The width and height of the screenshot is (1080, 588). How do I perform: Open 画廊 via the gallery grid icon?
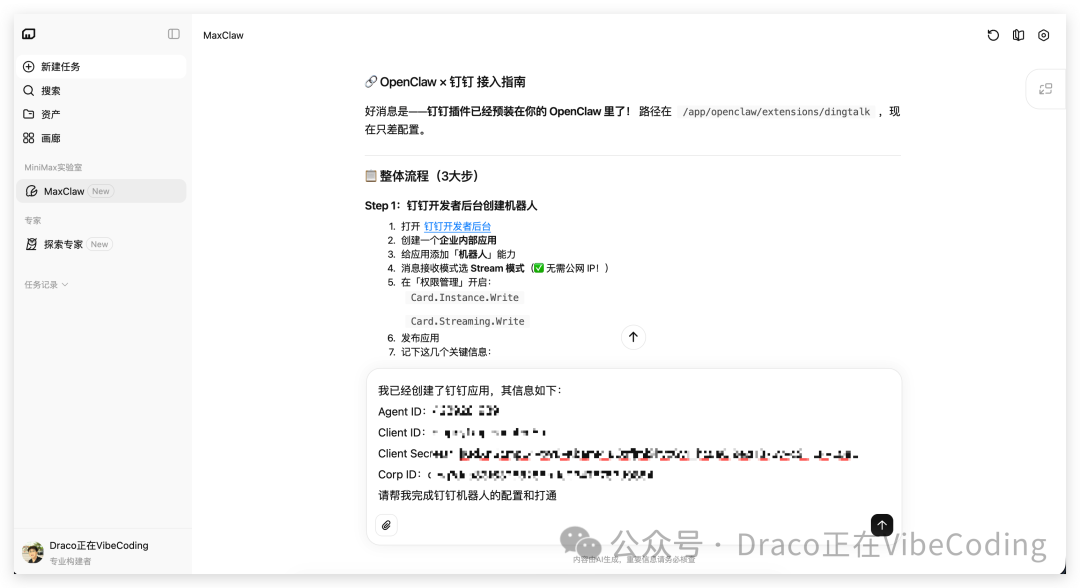point(28,138)
